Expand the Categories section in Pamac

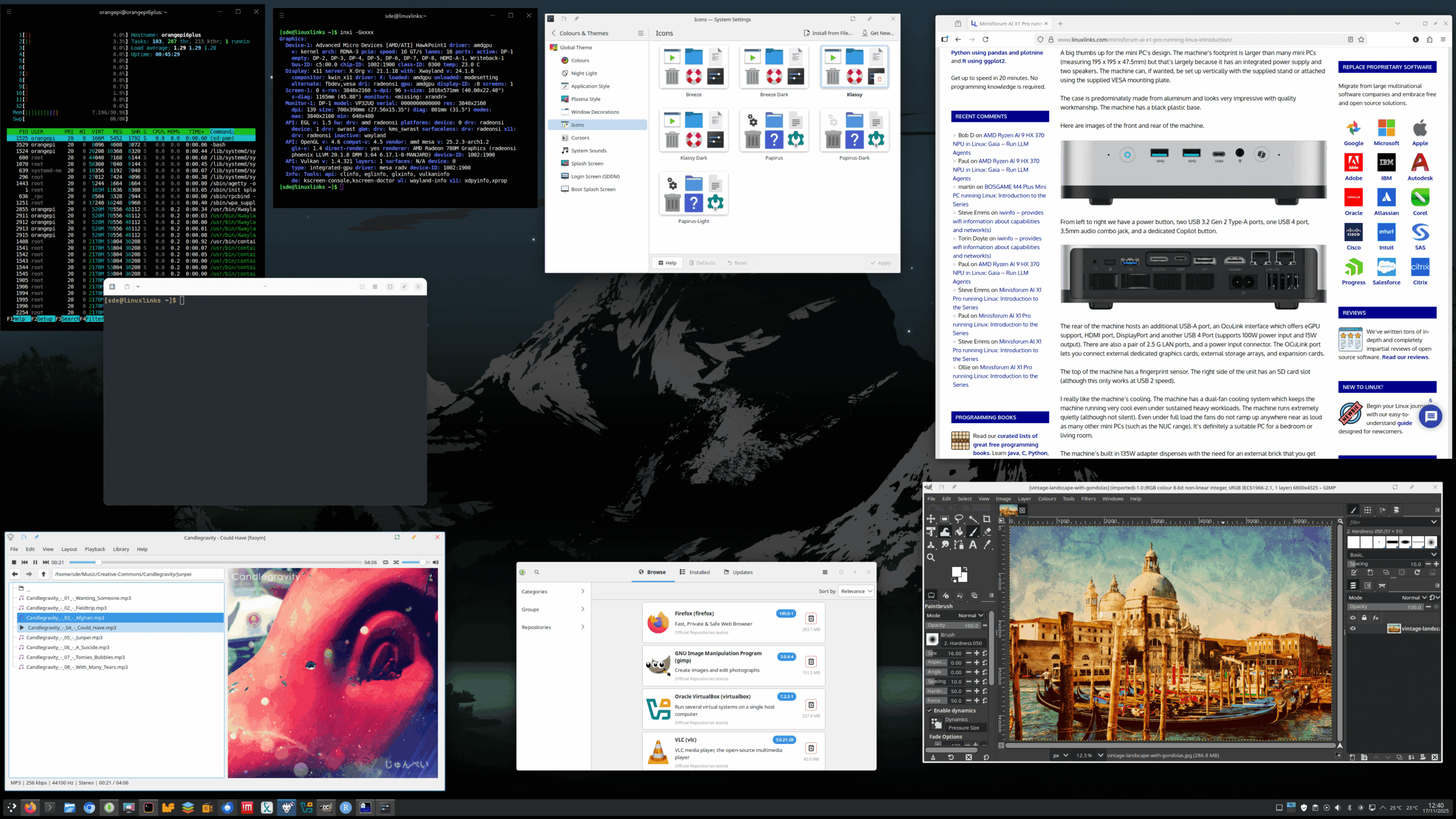[553, 591]
